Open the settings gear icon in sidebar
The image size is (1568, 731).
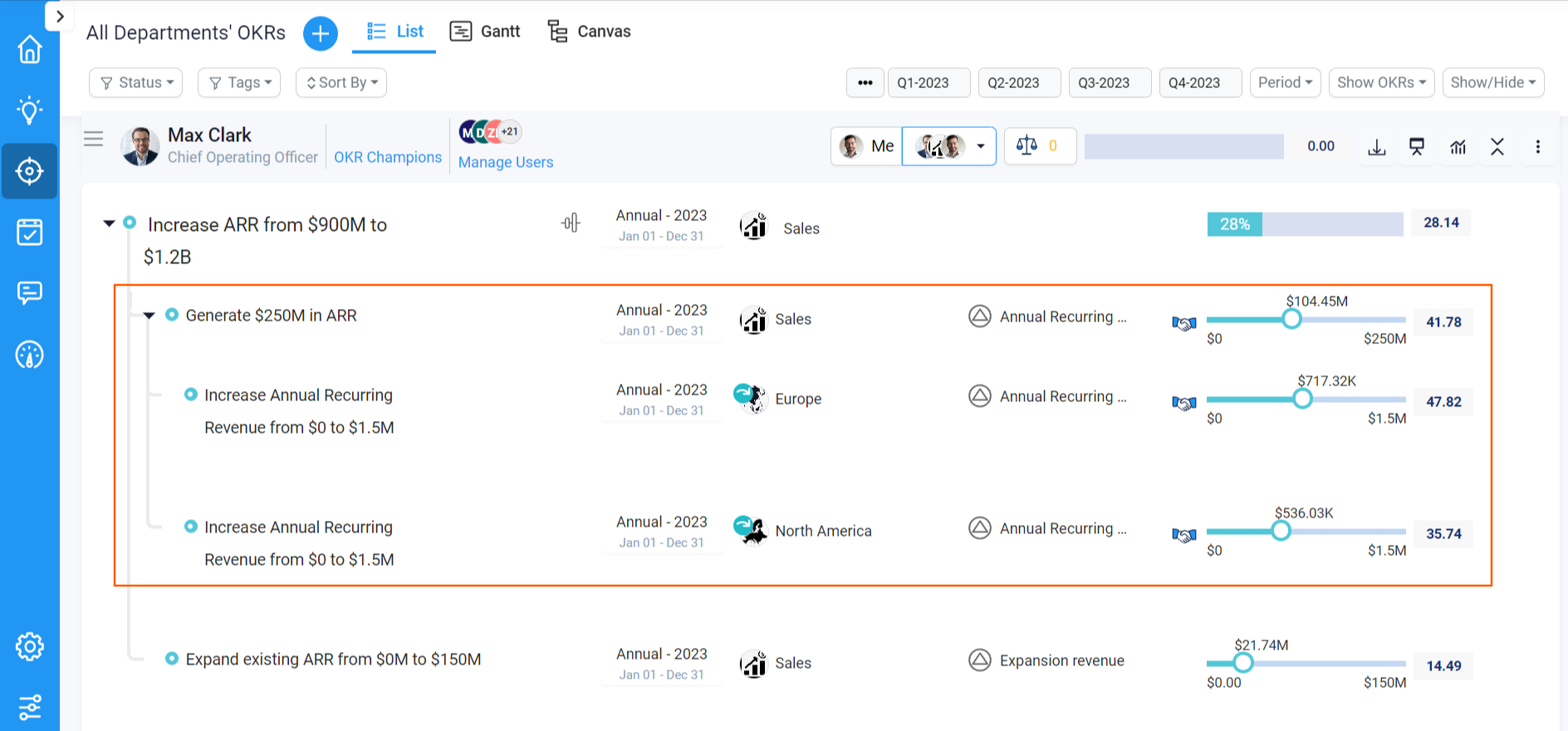tap(30, 646)
